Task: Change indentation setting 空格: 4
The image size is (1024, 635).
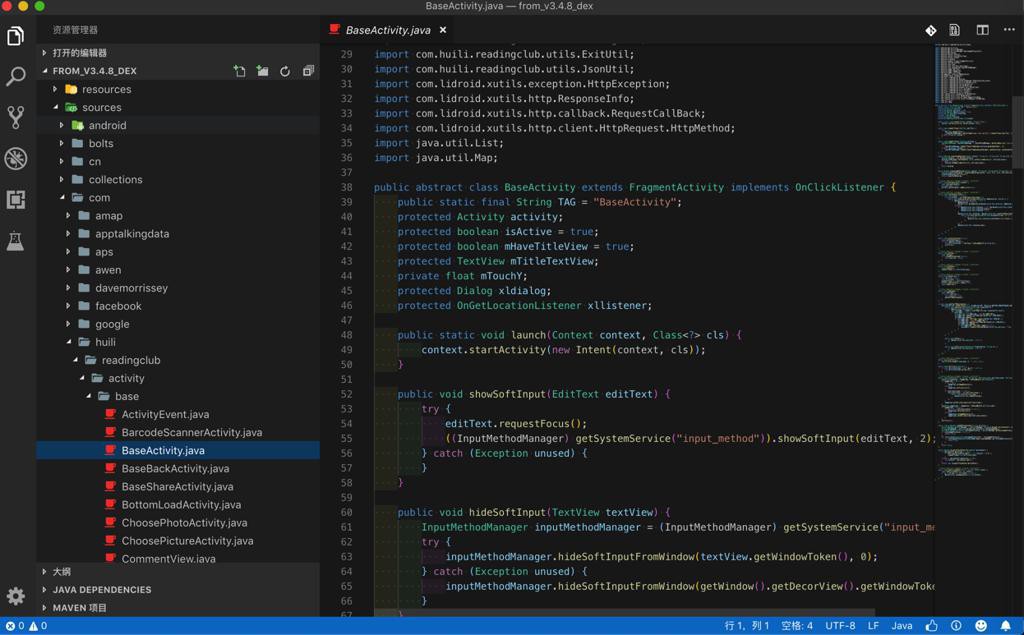Action: 797,626
